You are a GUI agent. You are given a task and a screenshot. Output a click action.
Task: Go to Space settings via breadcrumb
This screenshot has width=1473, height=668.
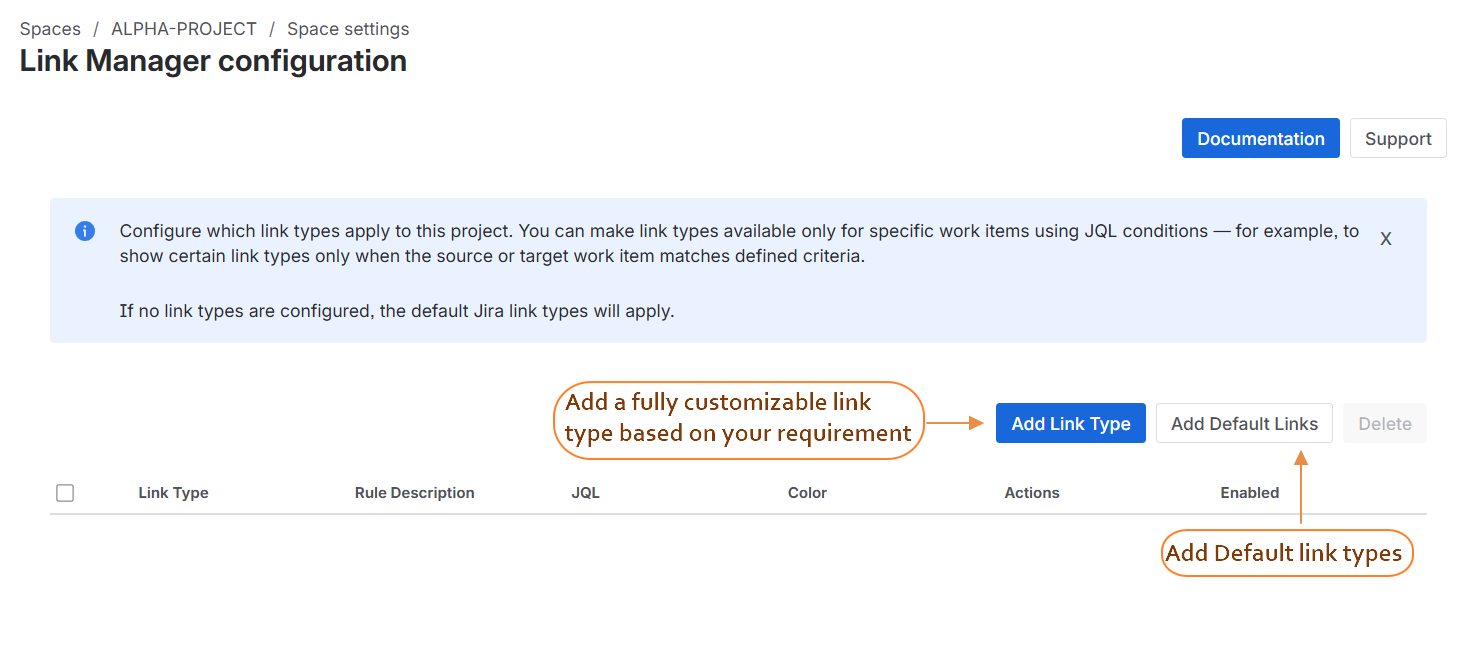347,28
